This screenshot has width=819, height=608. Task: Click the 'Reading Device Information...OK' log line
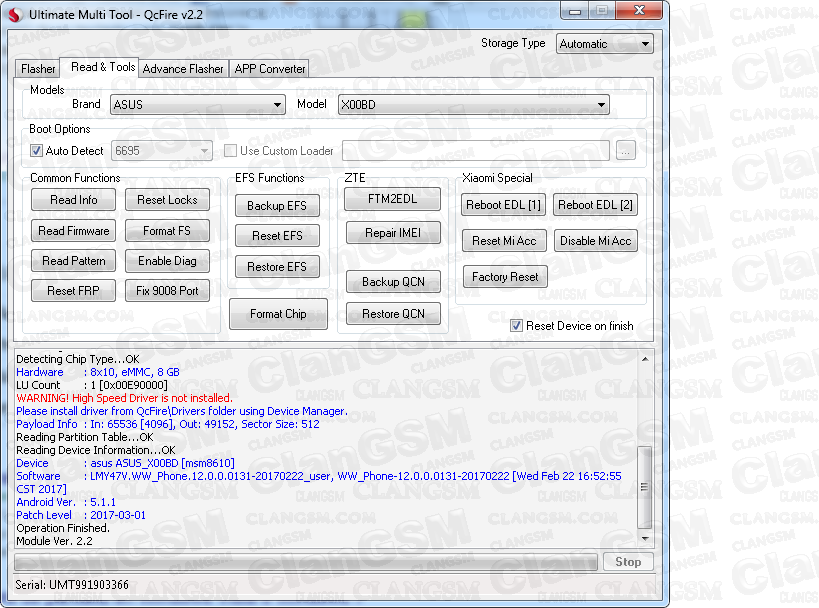point(96,450)
